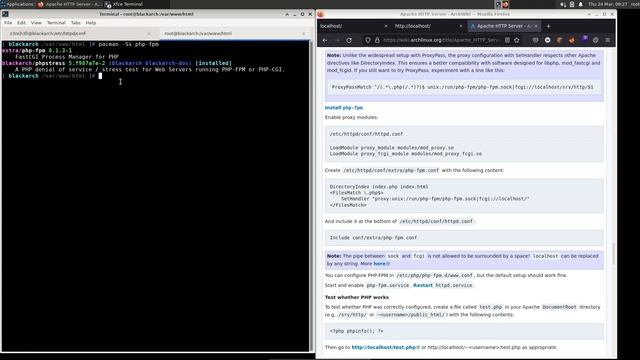This screenshot has height=360, width=640.
Task: Close the httpd.conf terminal tab
Action: (x=149, y=33)
